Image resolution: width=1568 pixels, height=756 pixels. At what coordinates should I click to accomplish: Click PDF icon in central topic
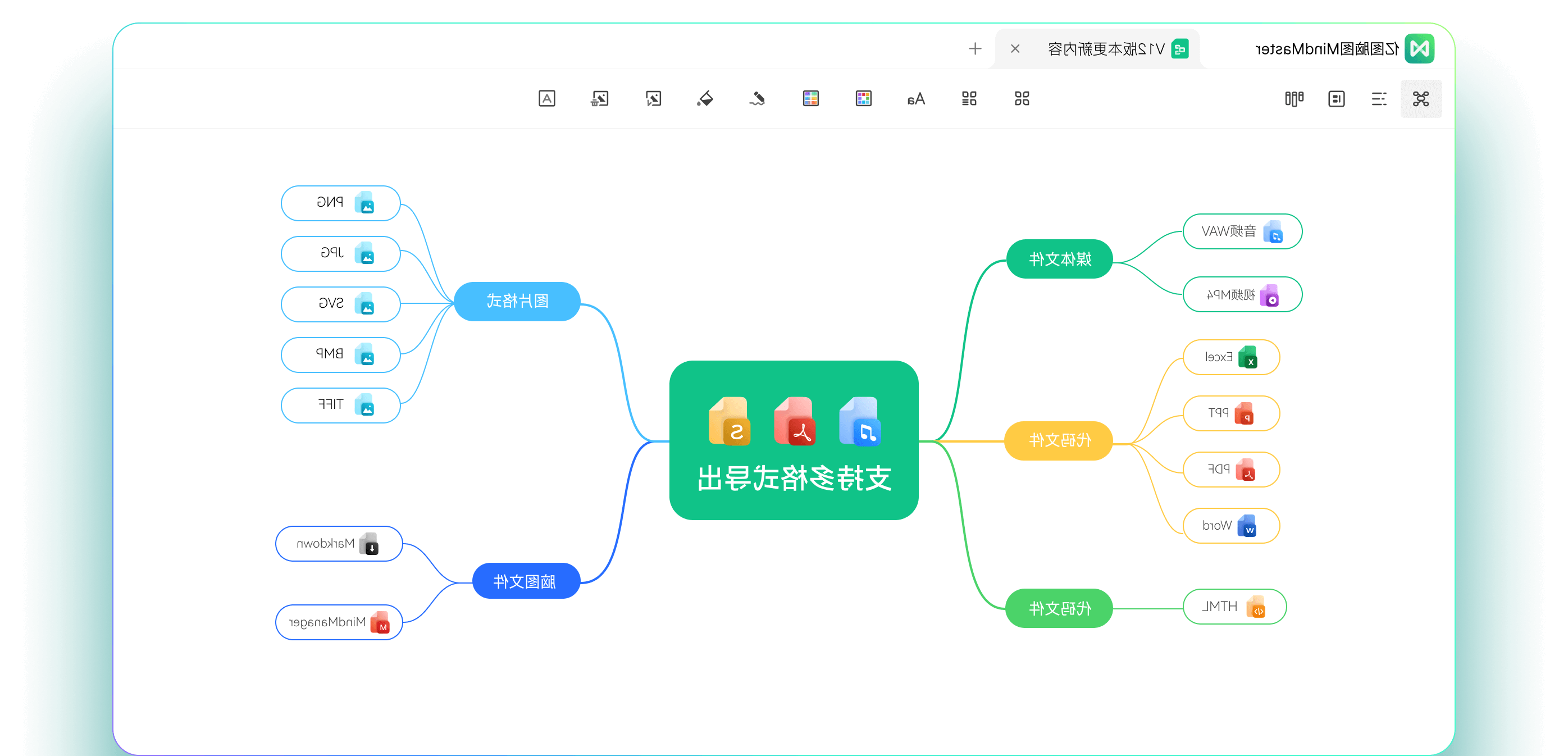pos(795,422)
